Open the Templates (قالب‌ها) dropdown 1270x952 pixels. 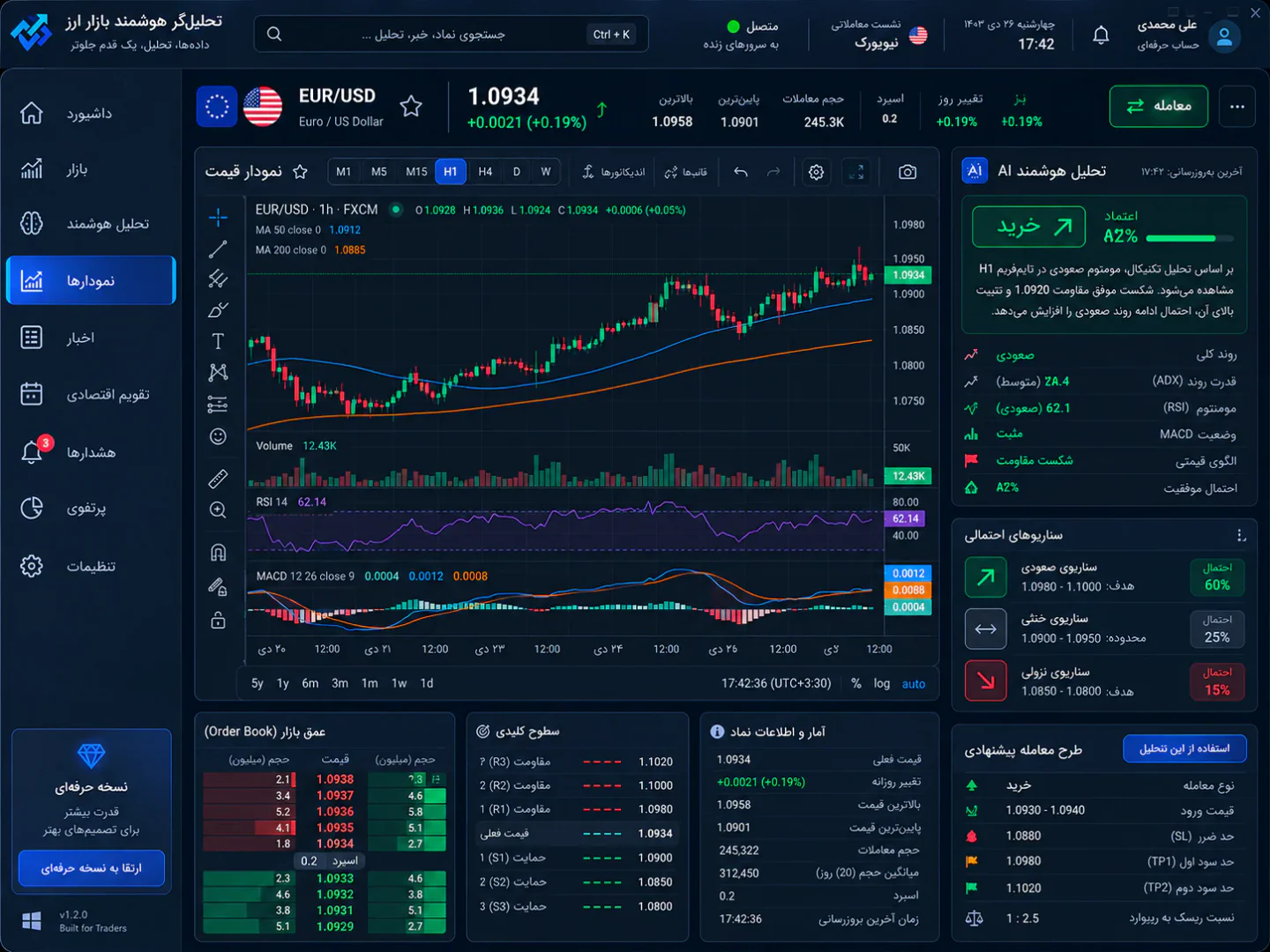(x=685, y=172)
